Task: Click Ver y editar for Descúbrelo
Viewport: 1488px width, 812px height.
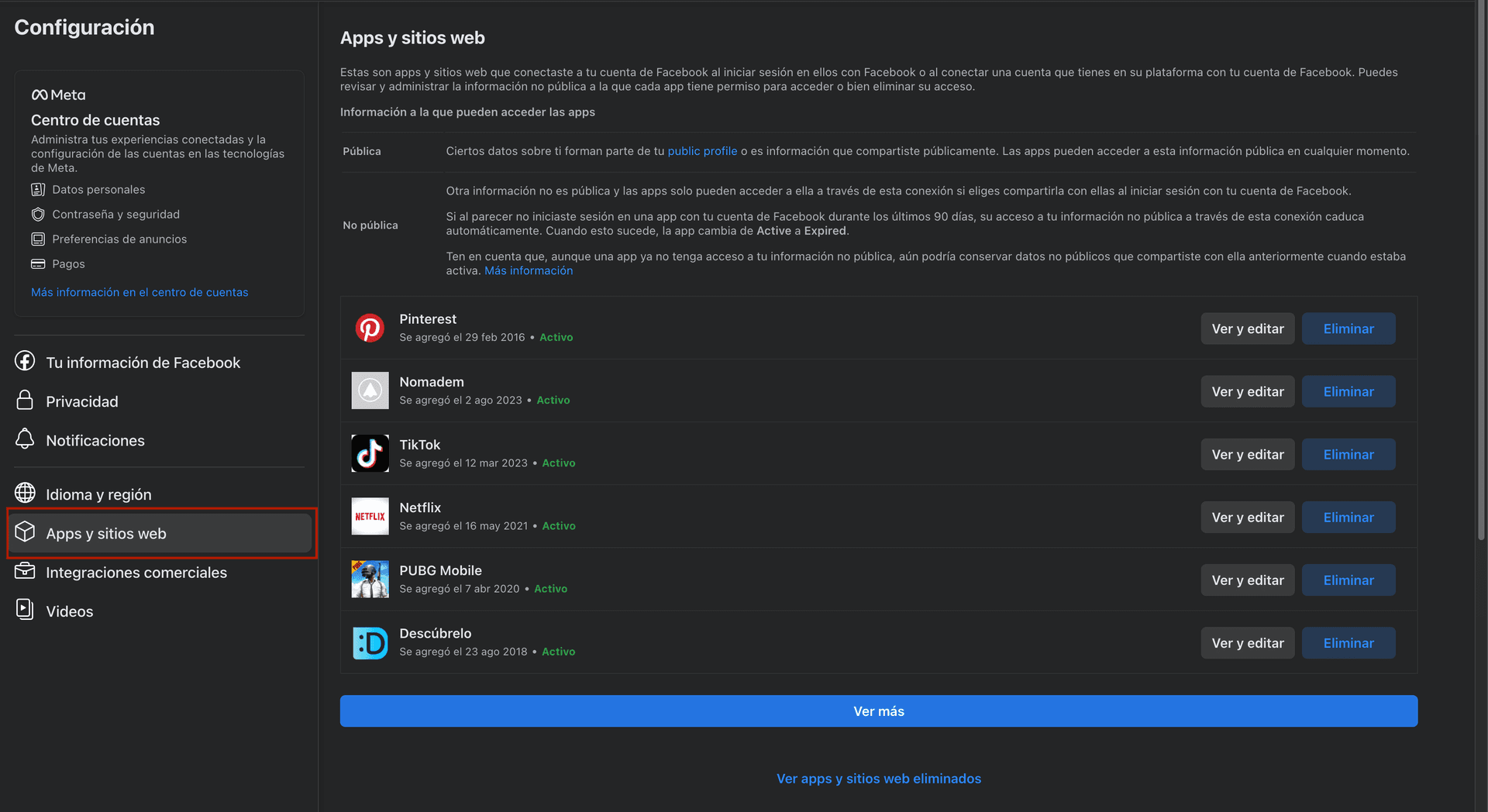Action: click(x=1248, y=643)
